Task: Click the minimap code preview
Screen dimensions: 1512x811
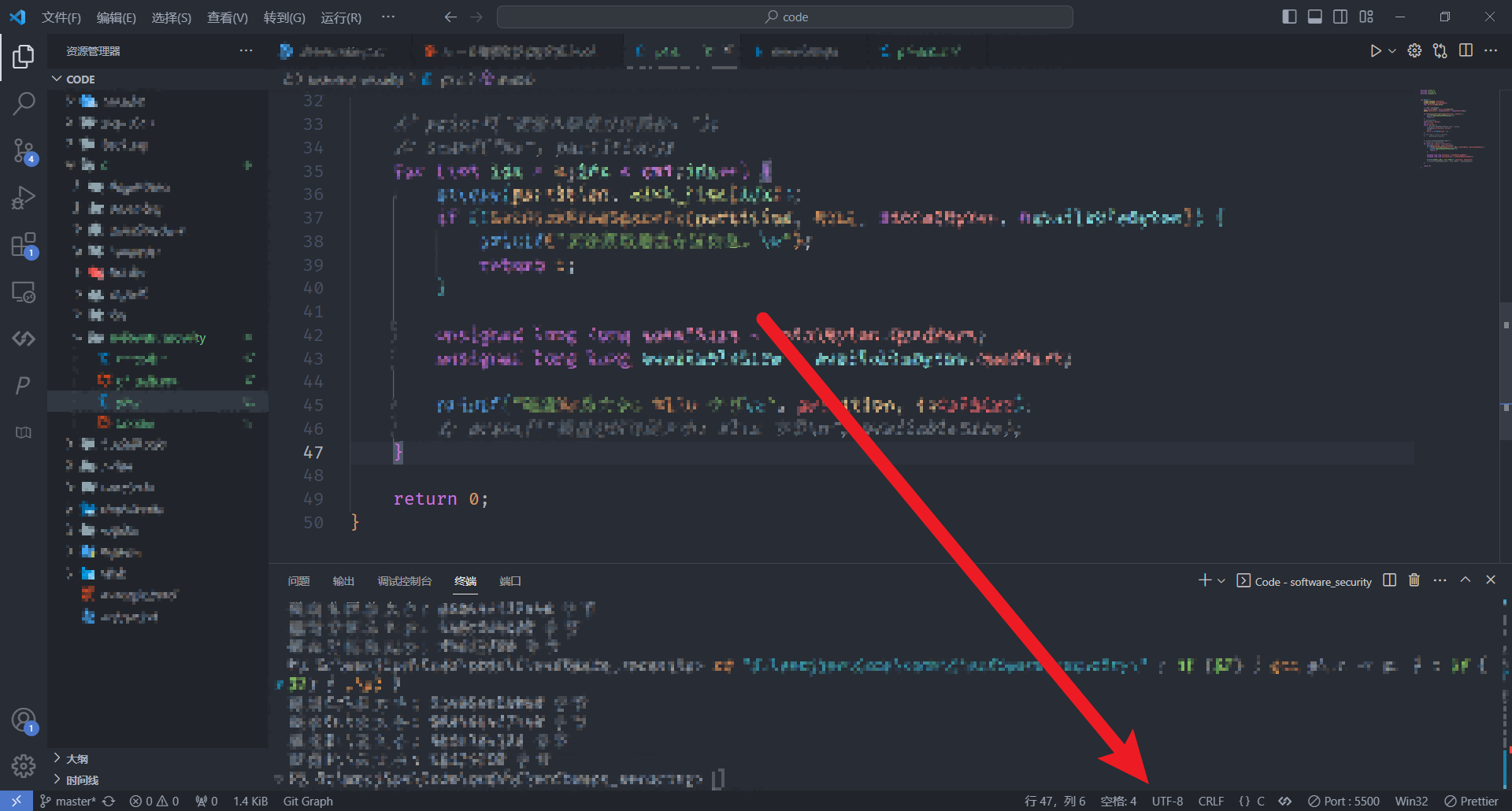Action: click(x=1453, y=130)
